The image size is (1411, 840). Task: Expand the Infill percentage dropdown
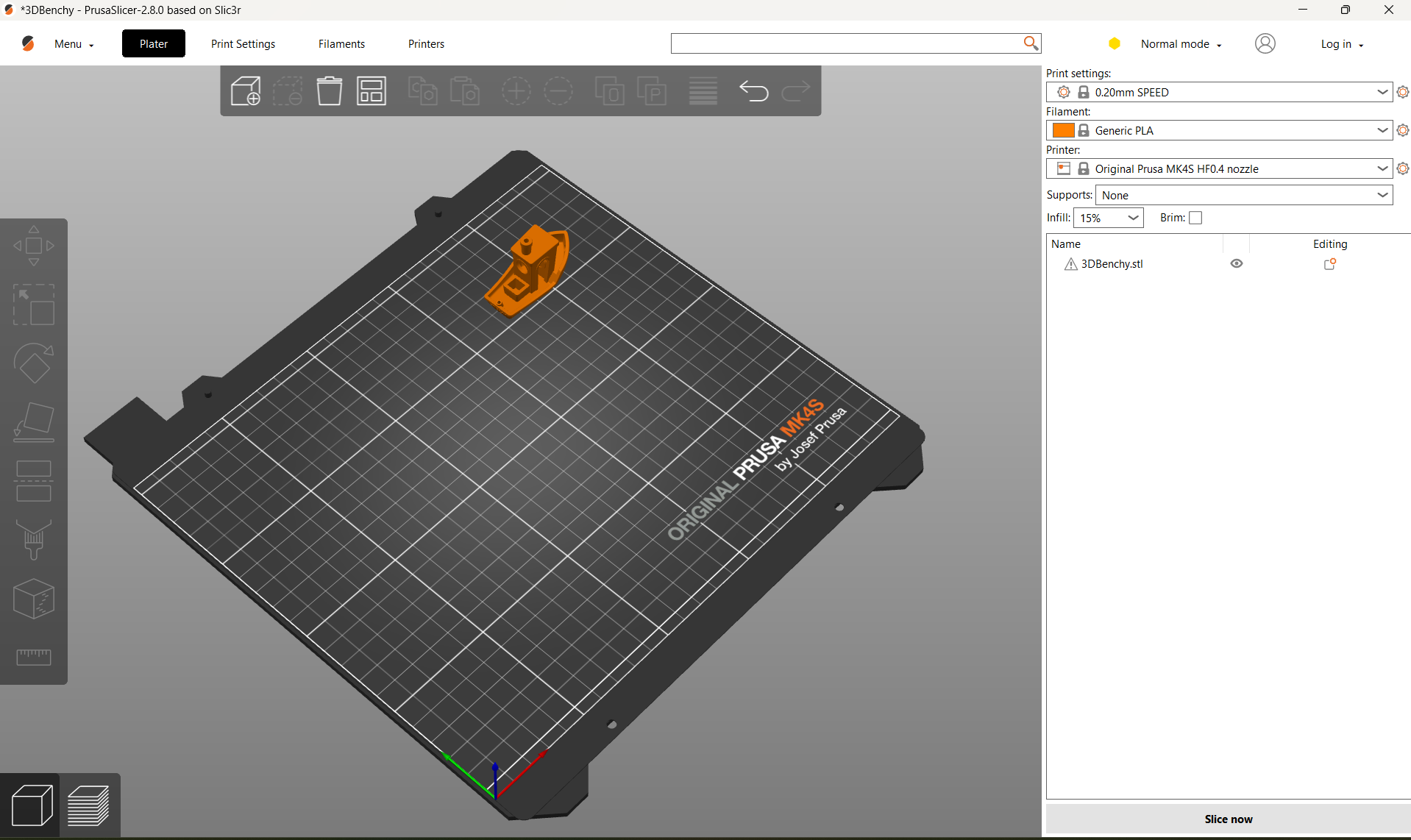point(1133,218)
